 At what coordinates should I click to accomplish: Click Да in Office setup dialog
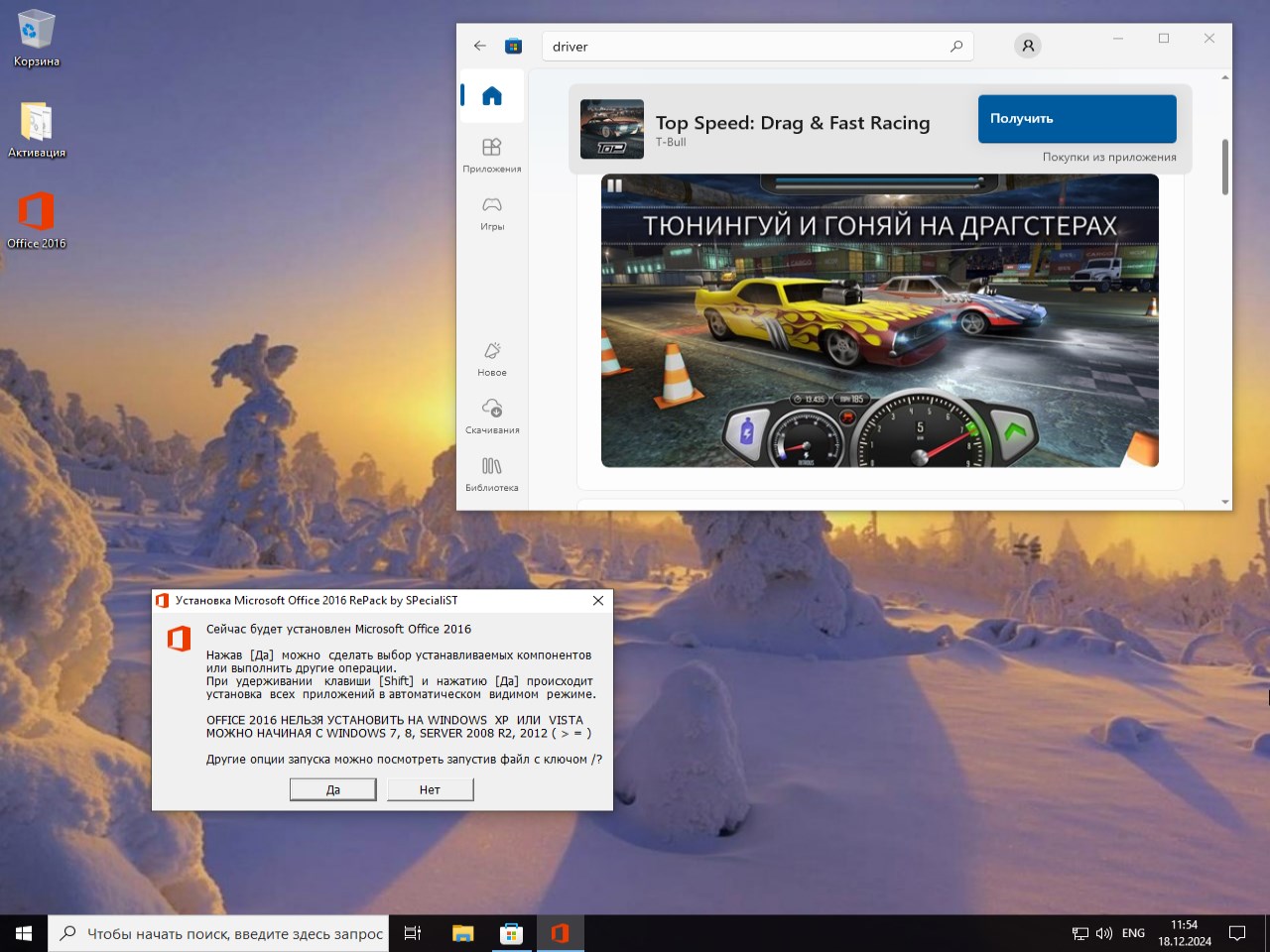tap(333, 789)
